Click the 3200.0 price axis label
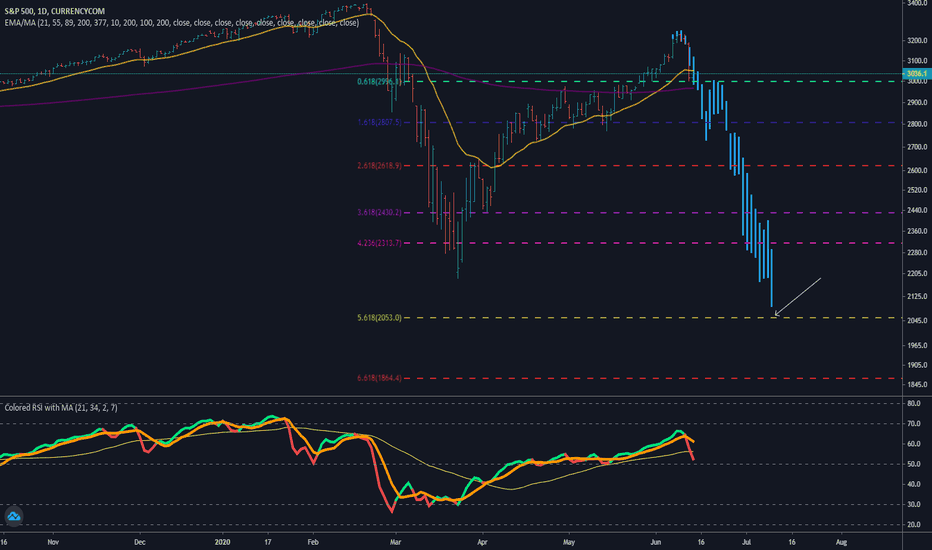 coord(918,41)
